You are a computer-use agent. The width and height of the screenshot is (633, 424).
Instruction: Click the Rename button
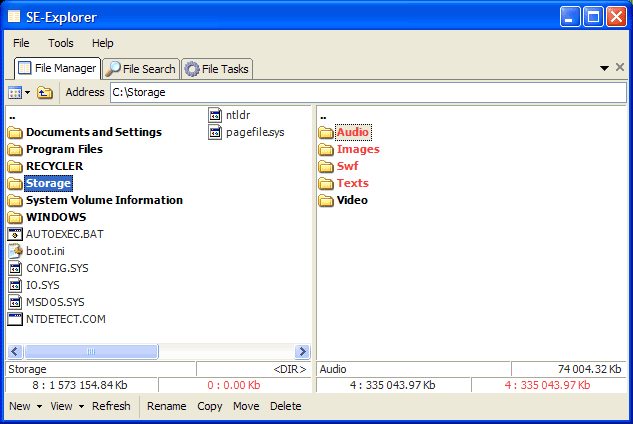(x=167, y=406)
